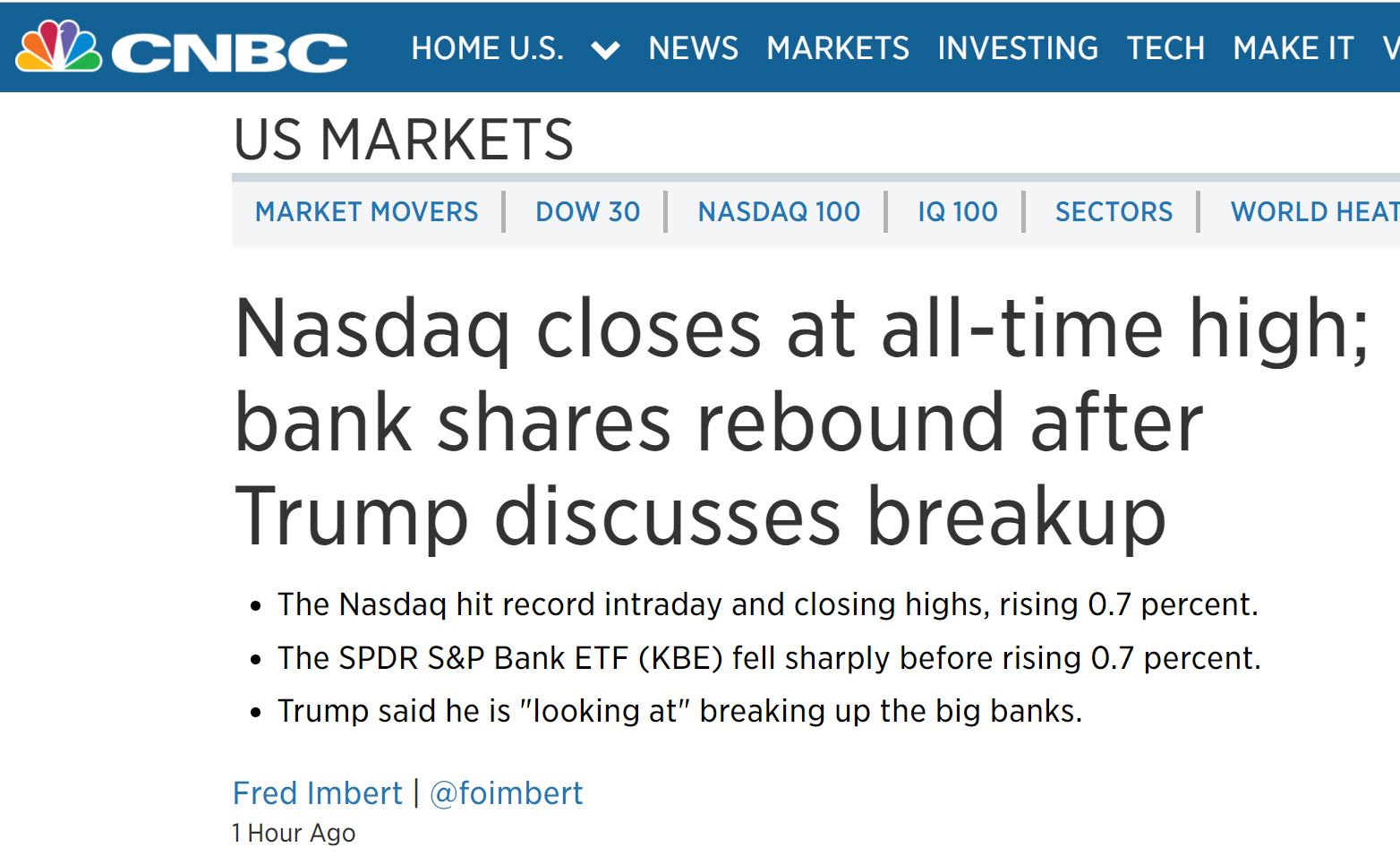The width and height of the screenshot is (1400, 856).
Task: Click the CNBC peacock logo
Action: click(58, 47)
